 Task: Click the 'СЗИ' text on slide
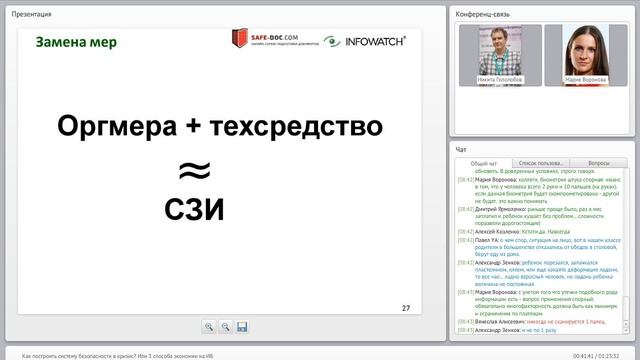click(x=194, y=209)
